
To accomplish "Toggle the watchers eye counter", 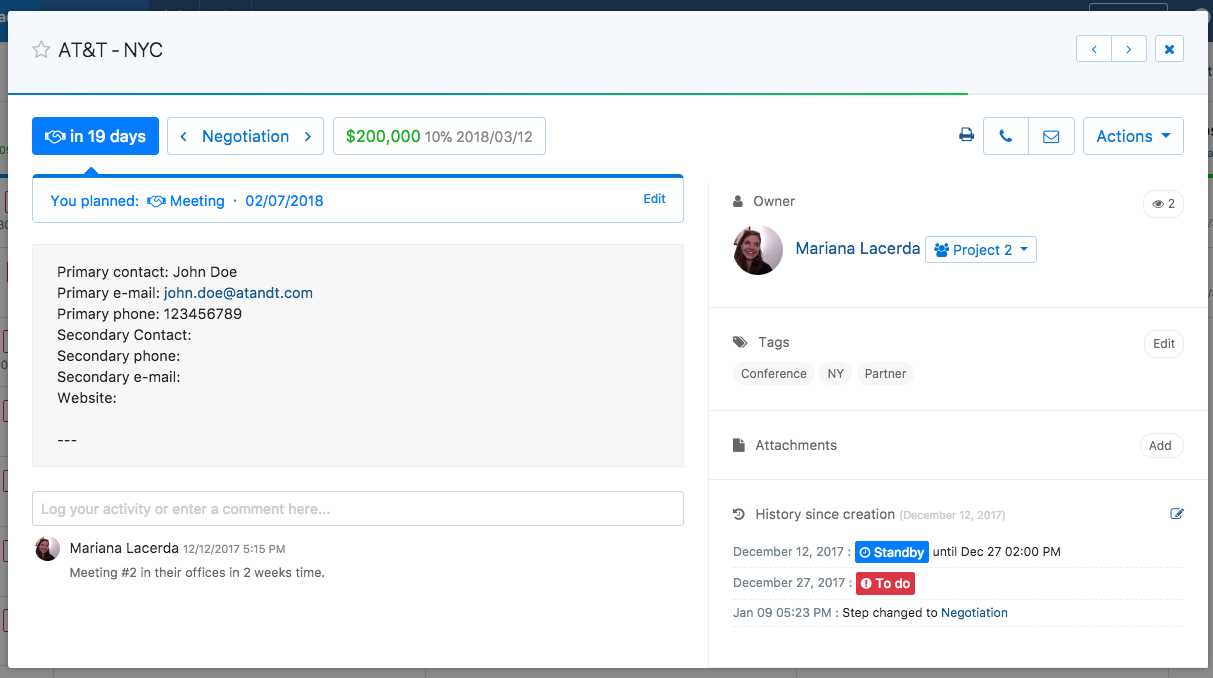I will pyautogui.click(x=1163, y=204).
